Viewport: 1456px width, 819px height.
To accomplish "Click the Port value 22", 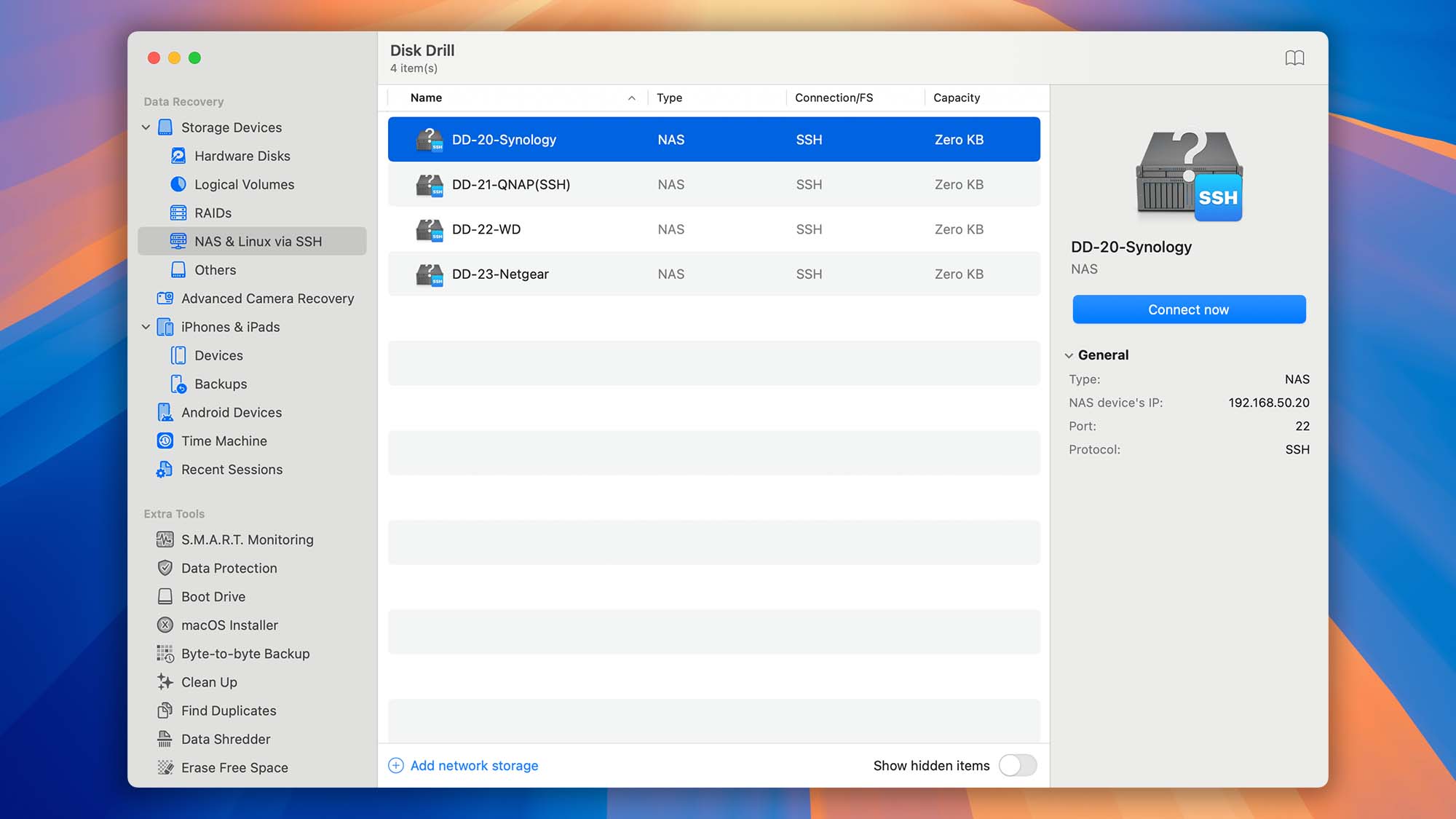I will 1302,426.
